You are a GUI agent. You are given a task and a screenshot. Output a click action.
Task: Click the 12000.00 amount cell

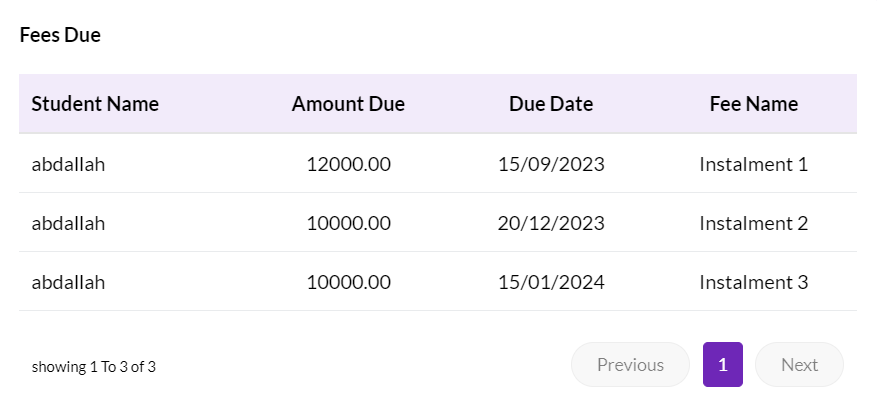point(348,164)
